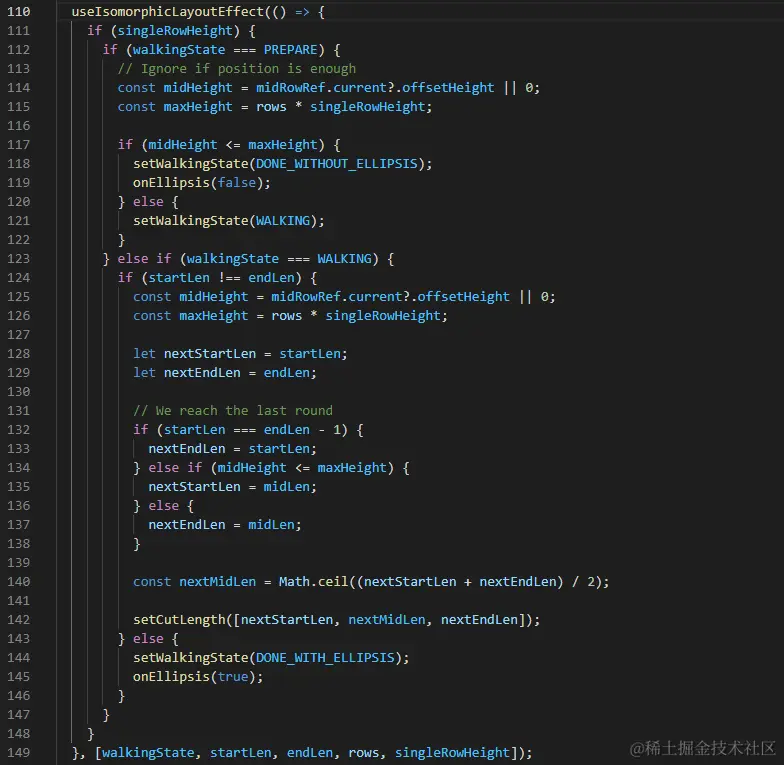Click "const nextMidLen" declaration
The image size is (784, 765).
click(x=194, y=582)
